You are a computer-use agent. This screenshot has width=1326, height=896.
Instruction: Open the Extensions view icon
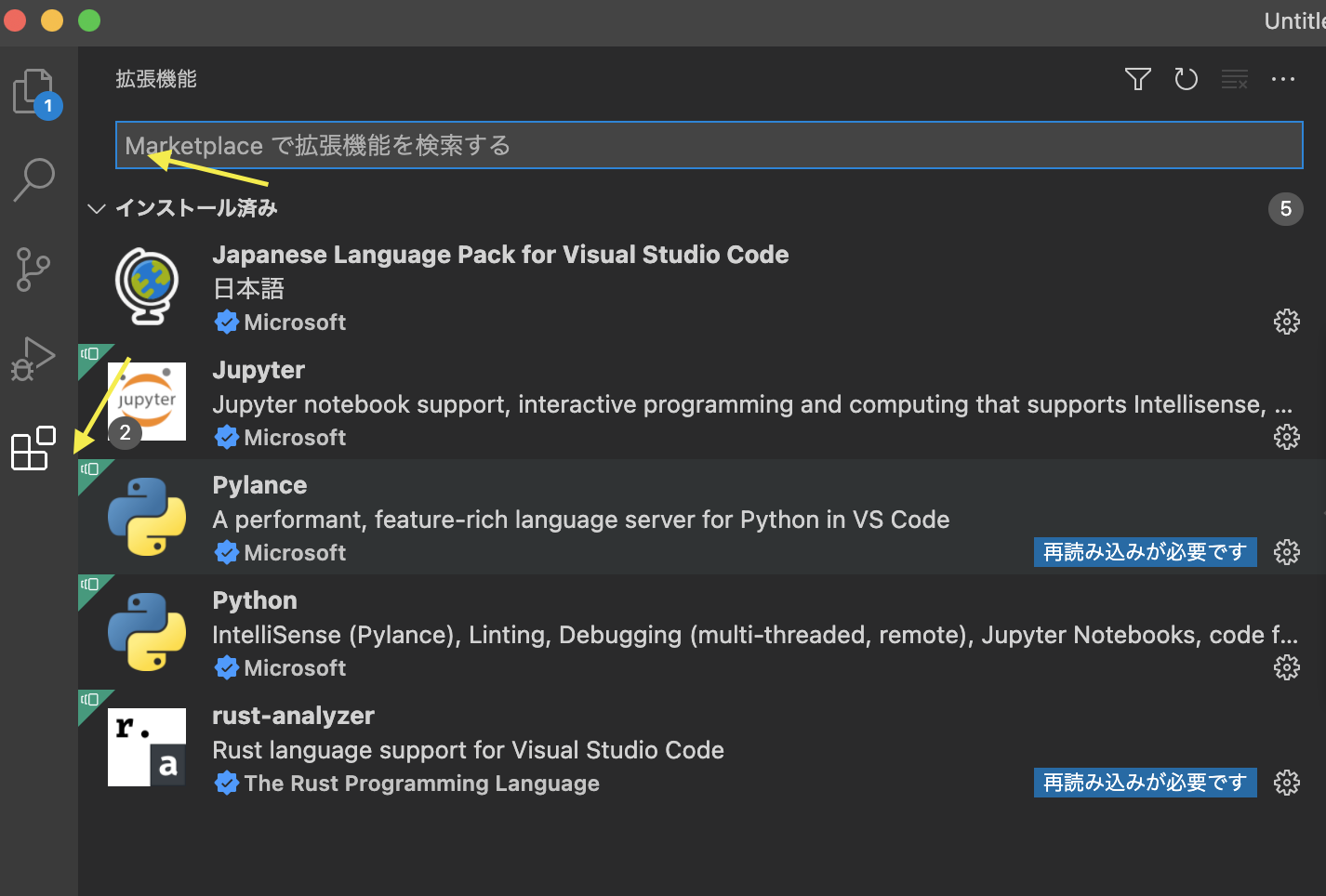click(33, 449)
